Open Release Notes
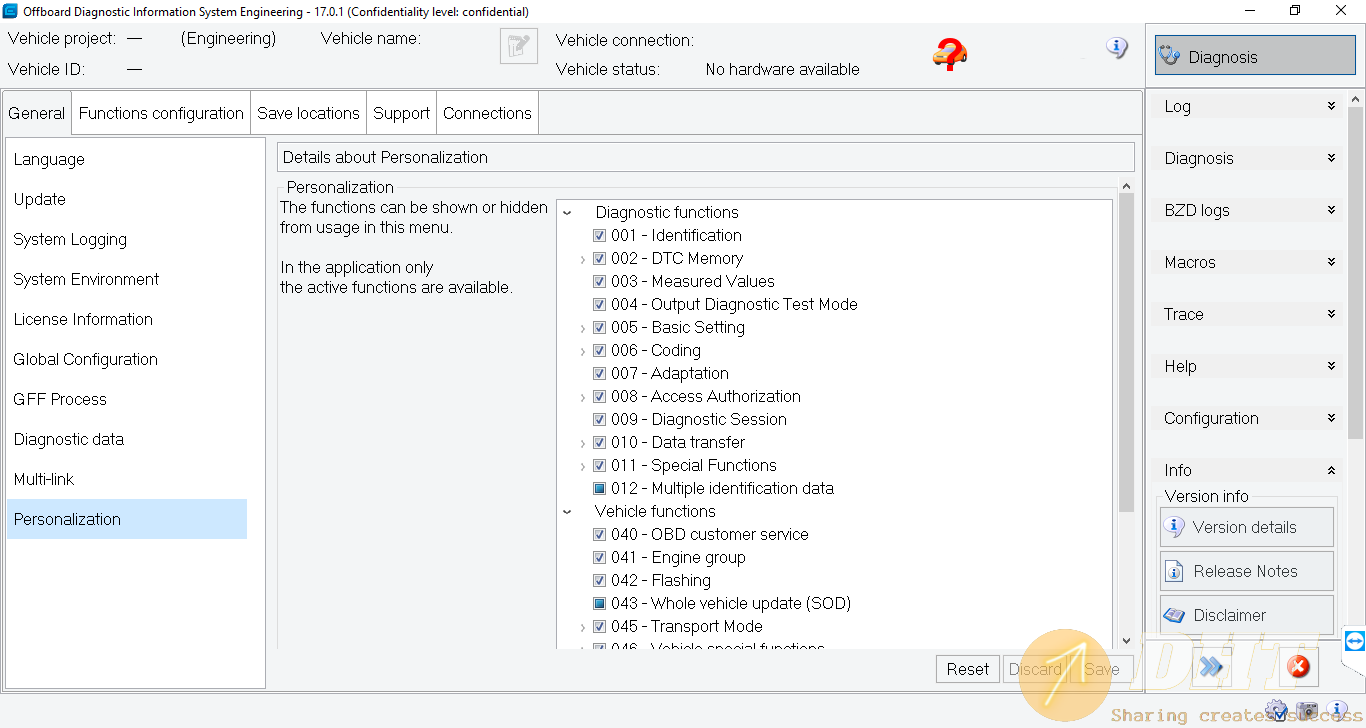This screenshot has width=1366, height=728. pyautogui.click(x=1246, y=571)
